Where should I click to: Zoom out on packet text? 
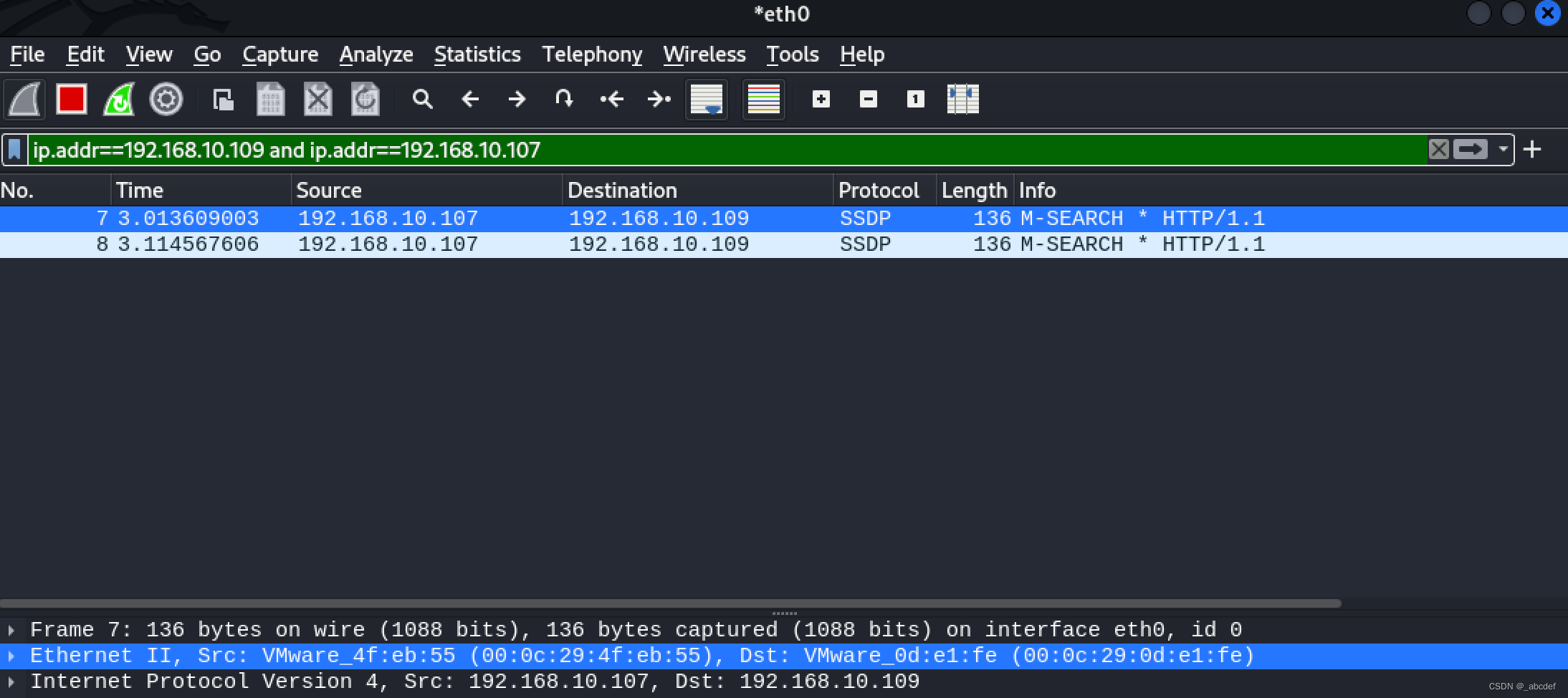(869, 100)
